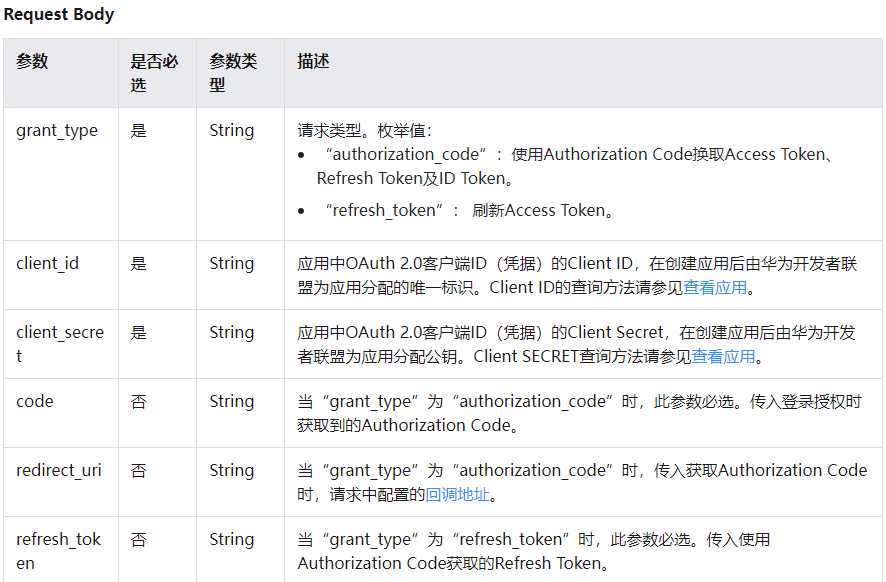Click String type in grant_type row
The width and height of the screenshot is (886, 582).
point(232,131)
